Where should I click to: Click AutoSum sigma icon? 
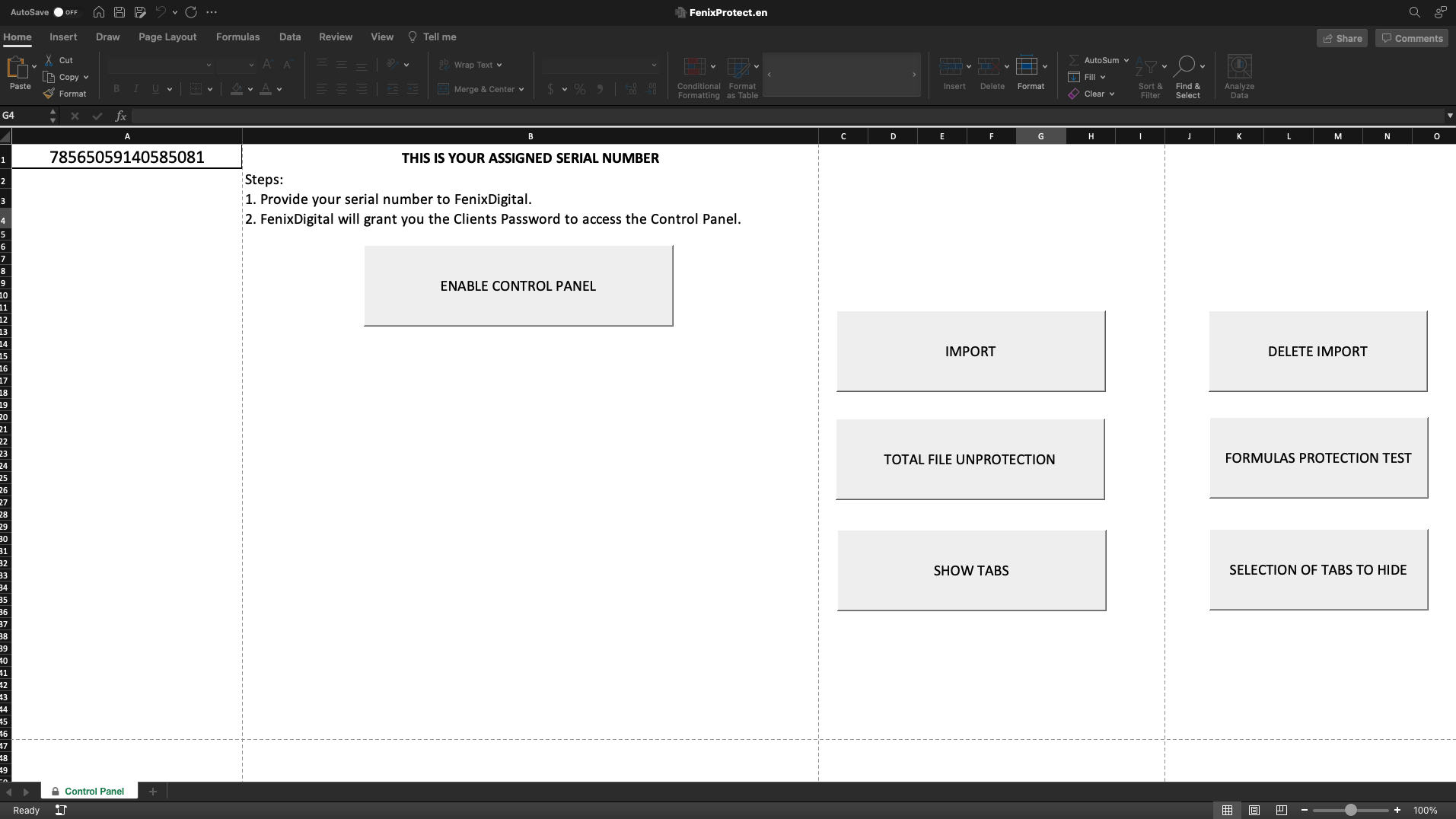[x=1074, y=60]
